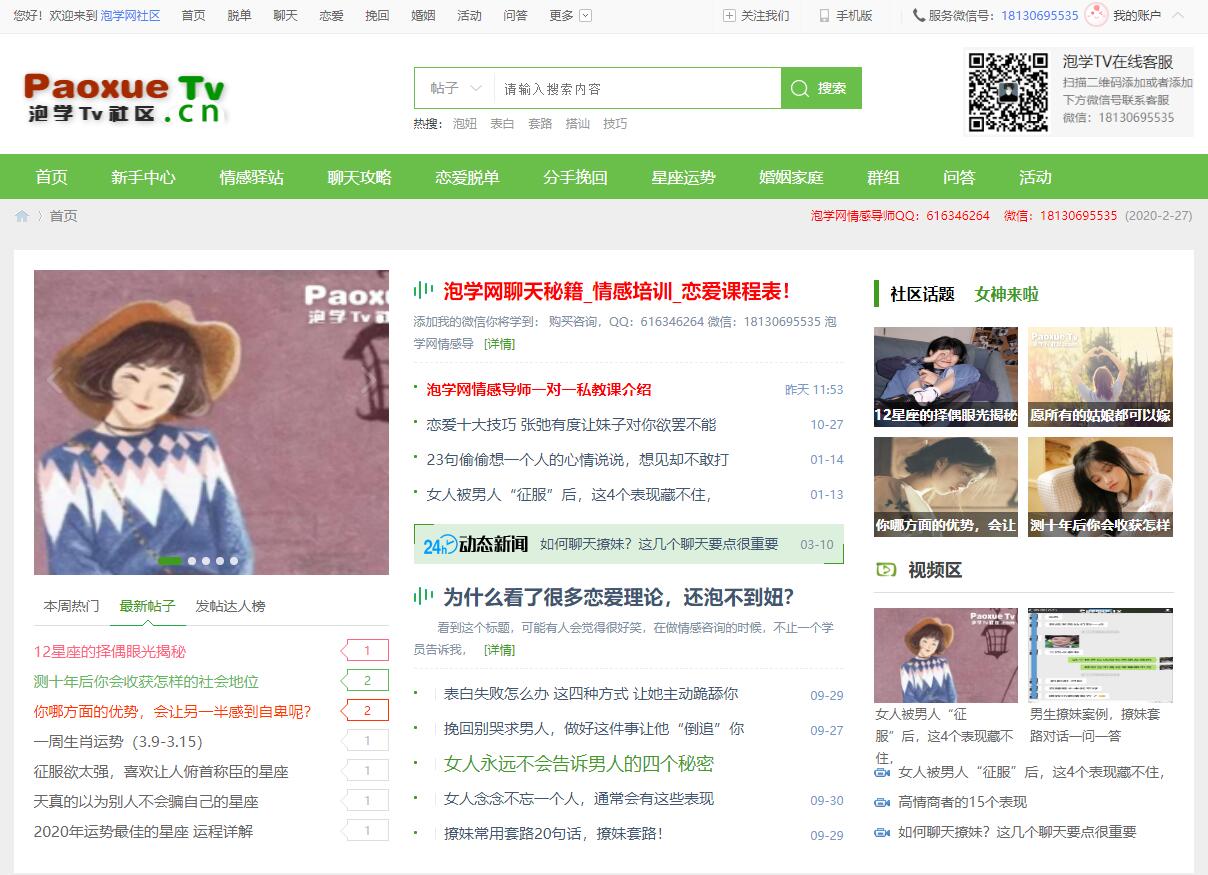Click the 关注我们 plus icon
Viewport: 1208px width, 875px height.
729,16
